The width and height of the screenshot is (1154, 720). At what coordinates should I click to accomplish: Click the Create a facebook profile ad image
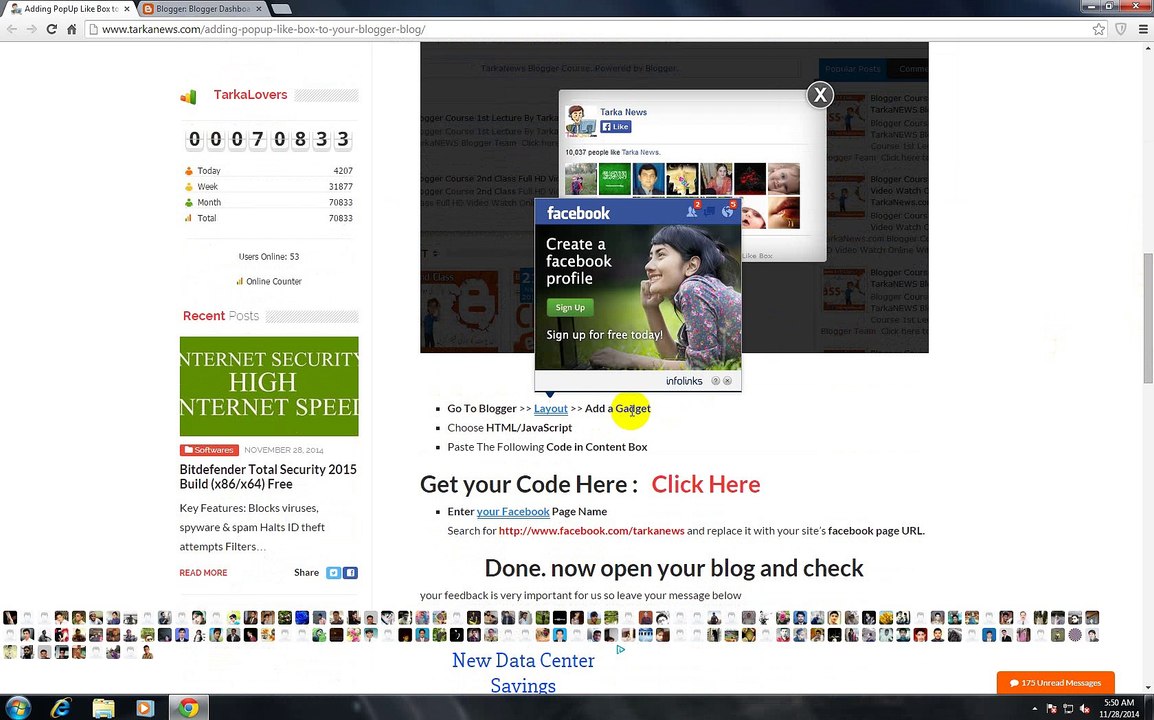(637, 297)
